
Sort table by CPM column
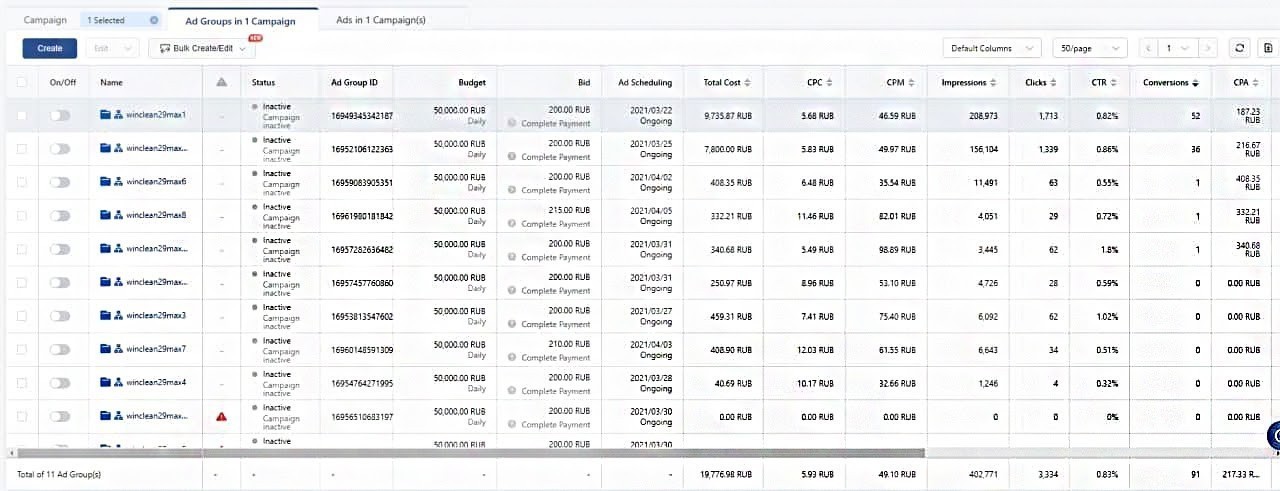(912, 83)
